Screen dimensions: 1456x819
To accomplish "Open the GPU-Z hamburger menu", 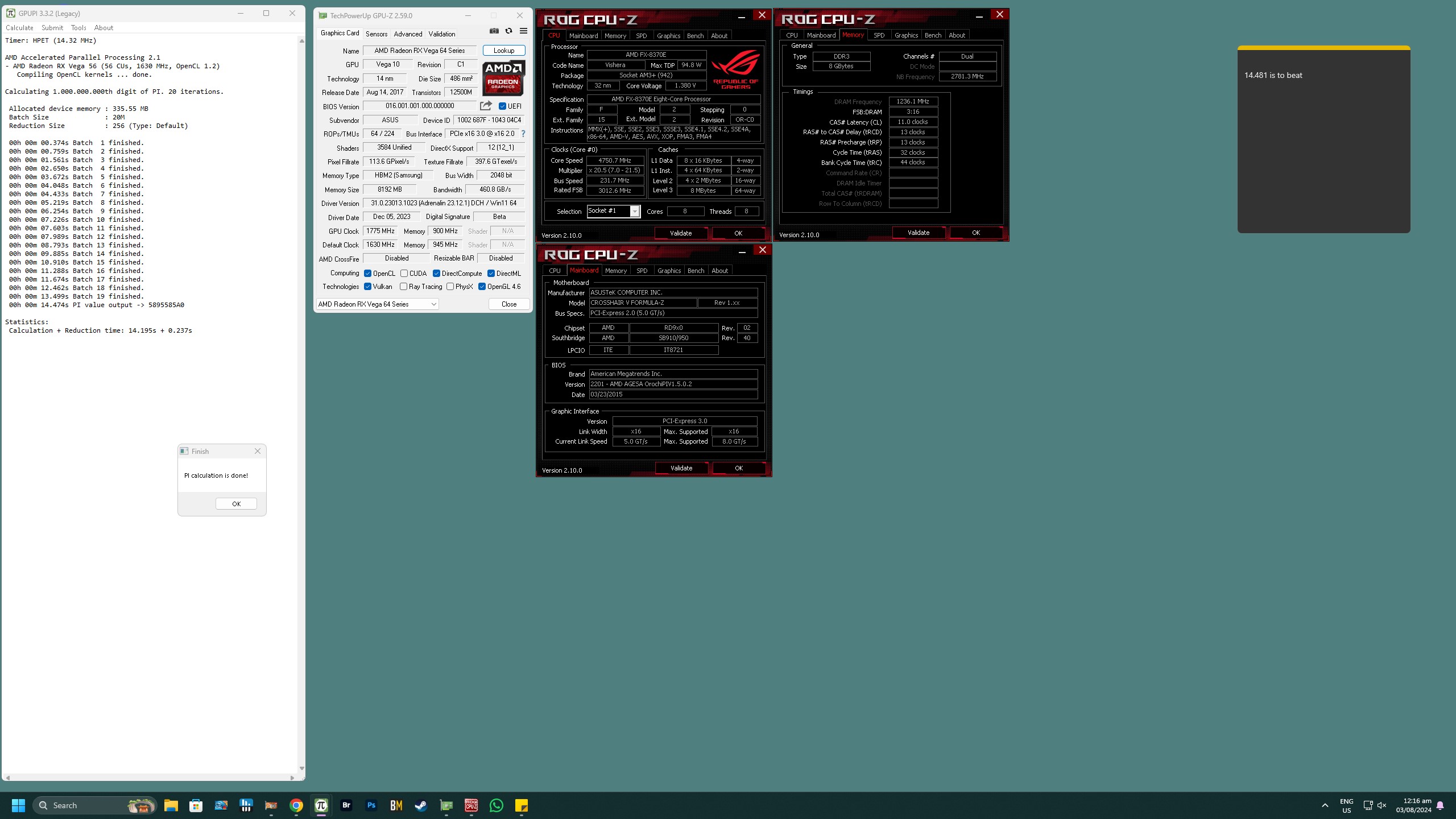I will 523,31.
